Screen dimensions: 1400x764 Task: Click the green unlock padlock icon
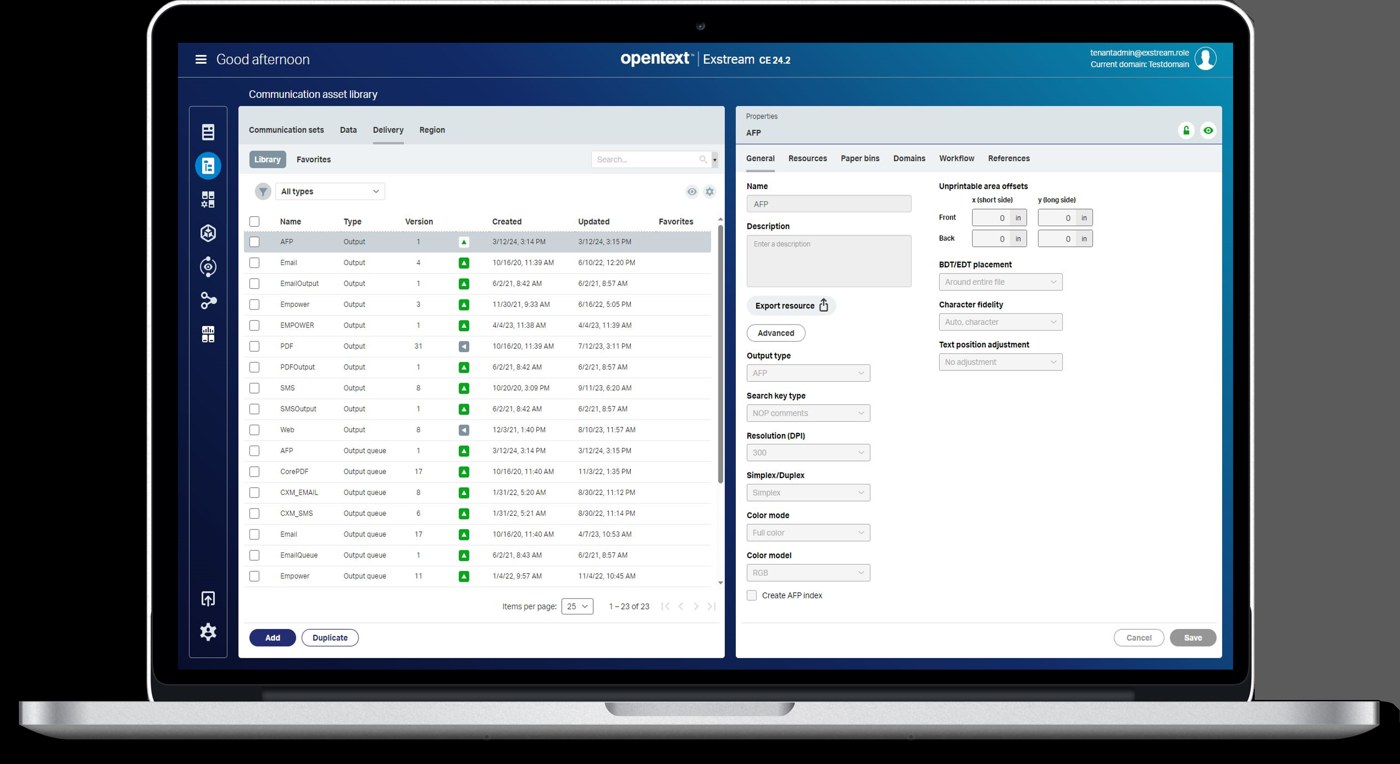(1186, 130)
